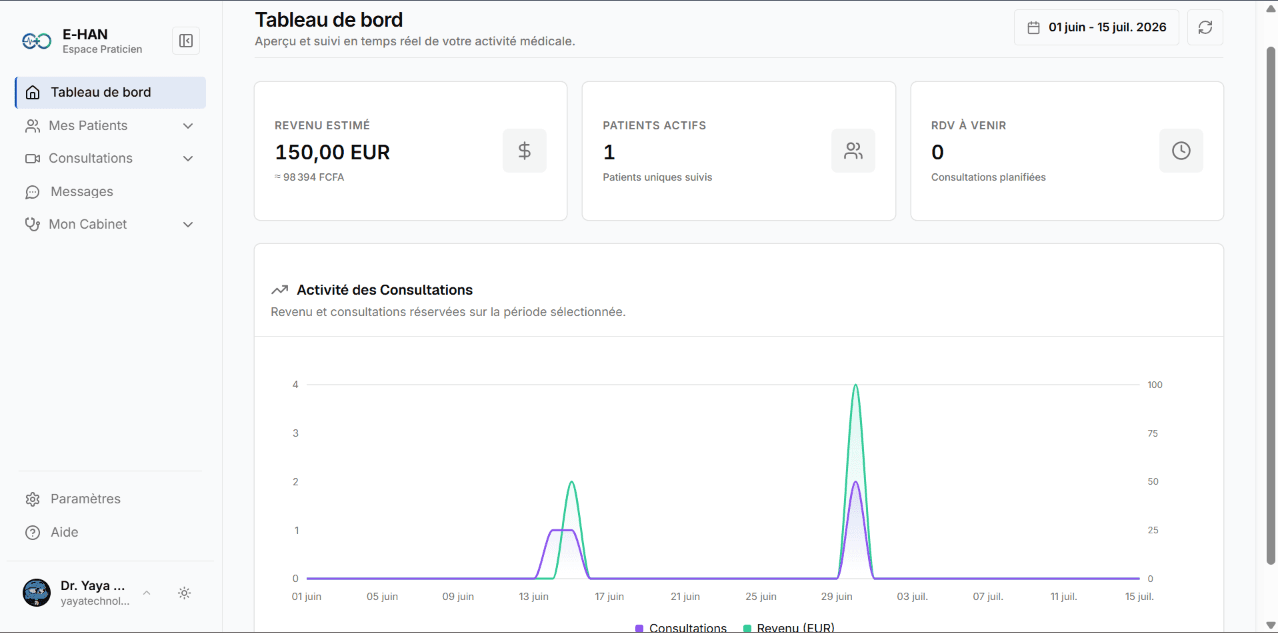Click the Messages chat bubble icon

pyautogui.click(x=32, y=192)
